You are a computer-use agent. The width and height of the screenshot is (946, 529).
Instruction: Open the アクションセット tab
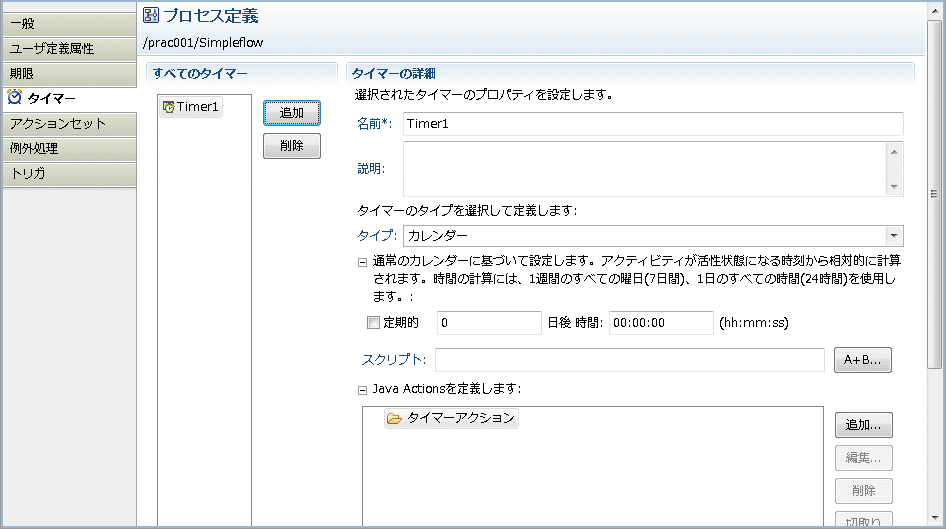click(69, 124)
